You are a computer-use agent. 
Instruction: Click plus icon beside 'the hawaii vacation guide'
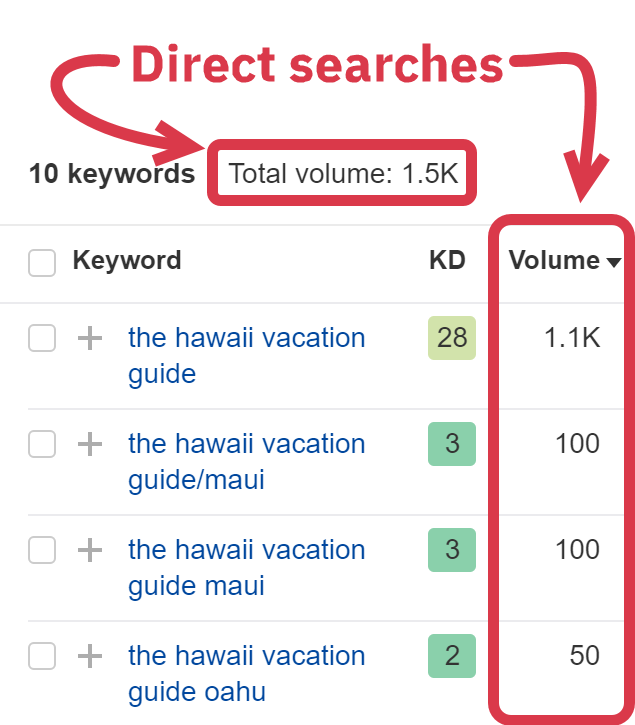coord(90,339)
